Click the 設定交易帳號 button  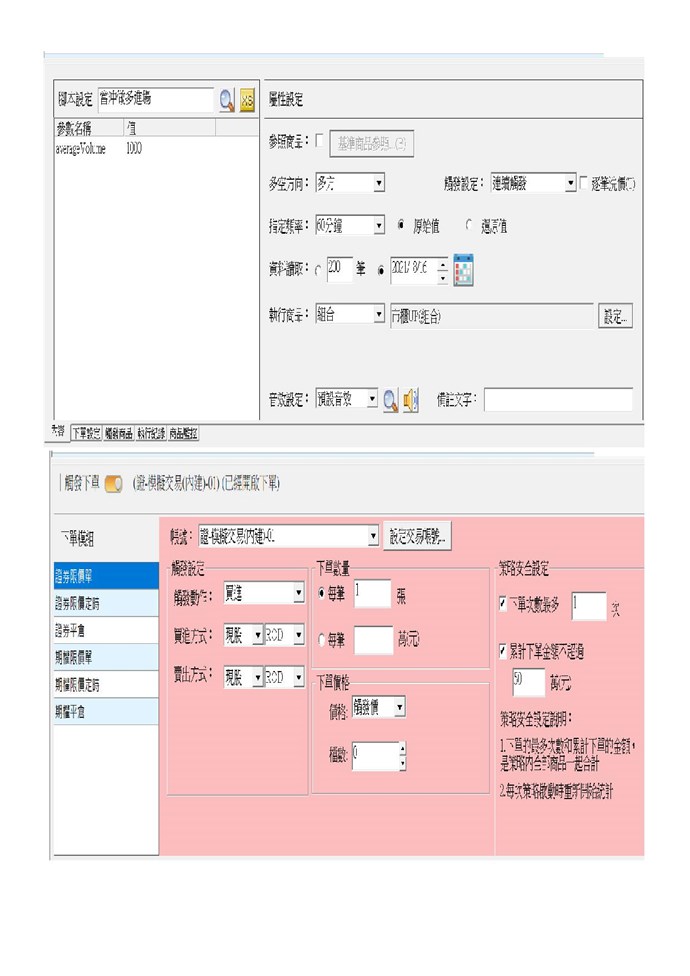pyautogui.click(x=417, y=536)
